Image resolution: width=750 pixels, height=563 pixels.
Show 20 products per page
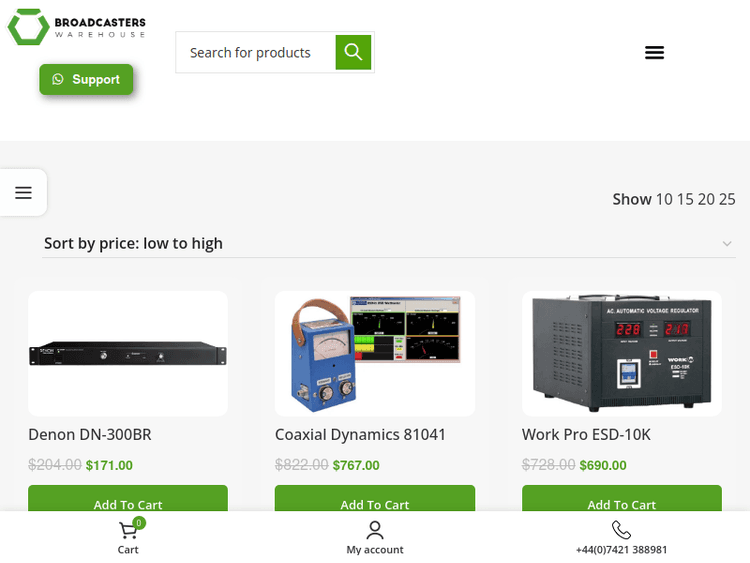706,199
